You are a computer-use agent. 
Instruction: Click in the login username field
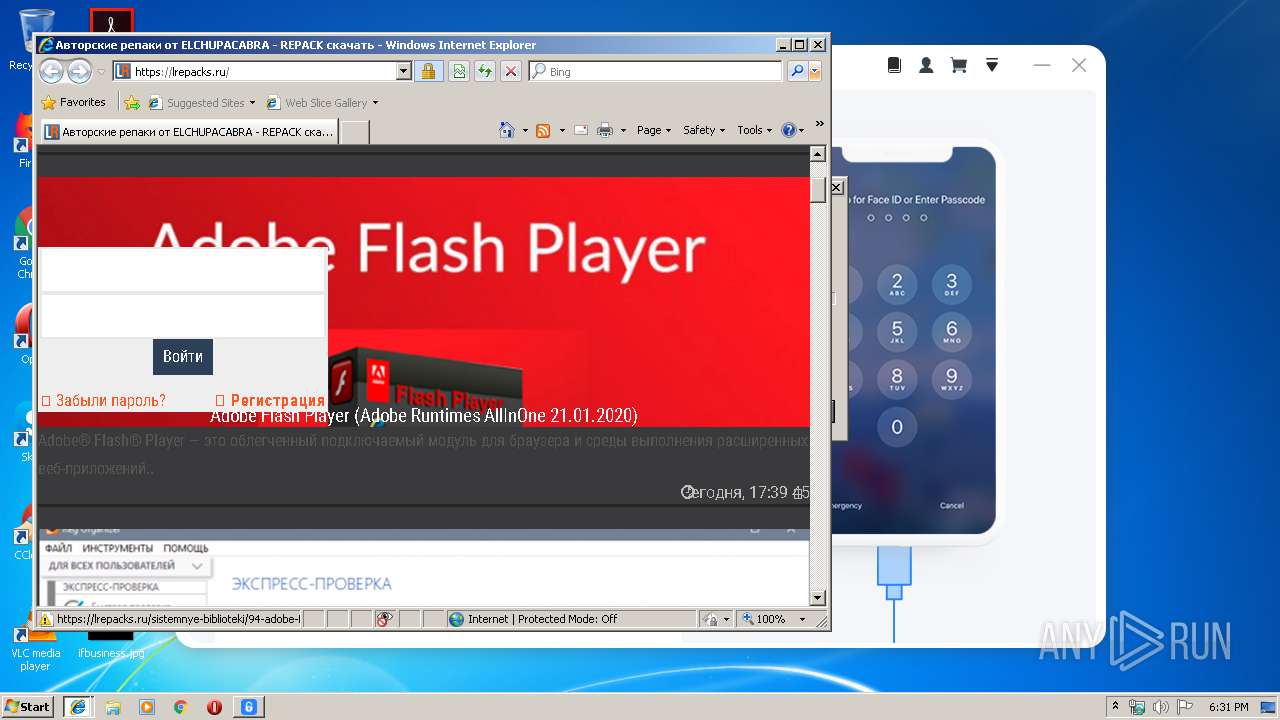pos(183,269)
